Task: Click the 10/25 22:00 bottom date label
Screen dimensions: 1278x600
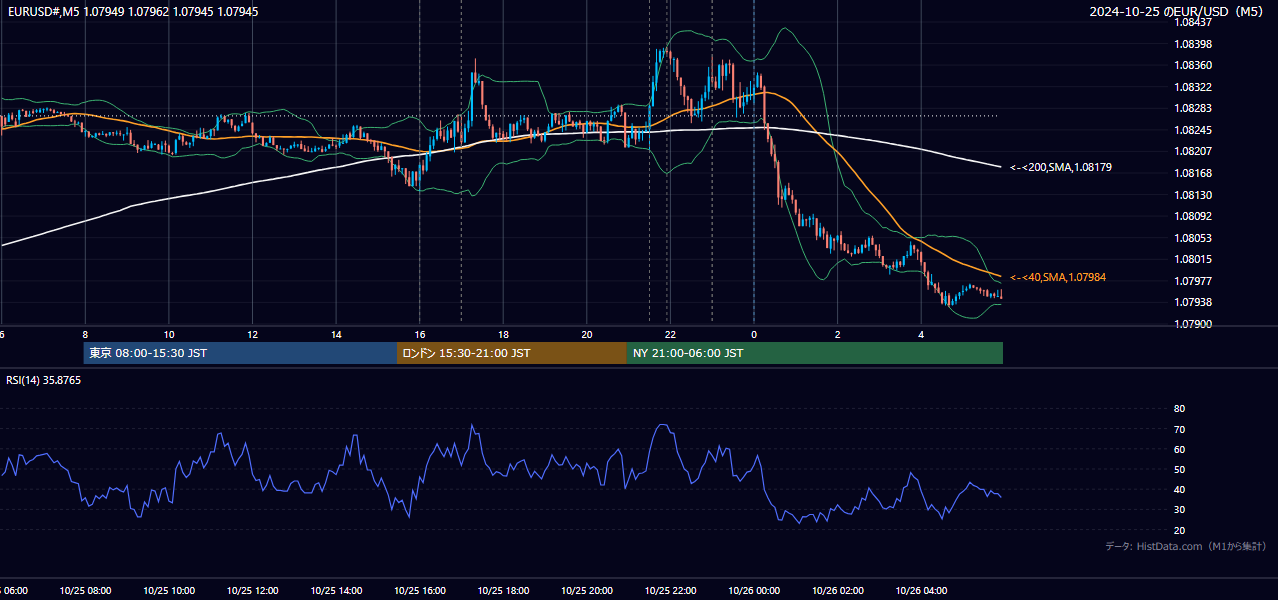Action: click(670, 591)
